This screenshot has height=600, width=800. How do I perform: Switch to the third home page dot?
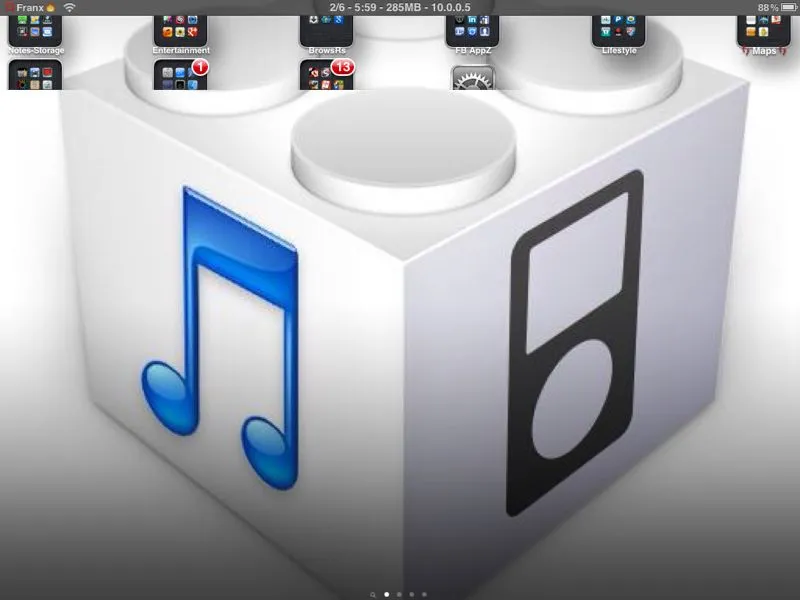pyautogui.click(x=411, y=594)
